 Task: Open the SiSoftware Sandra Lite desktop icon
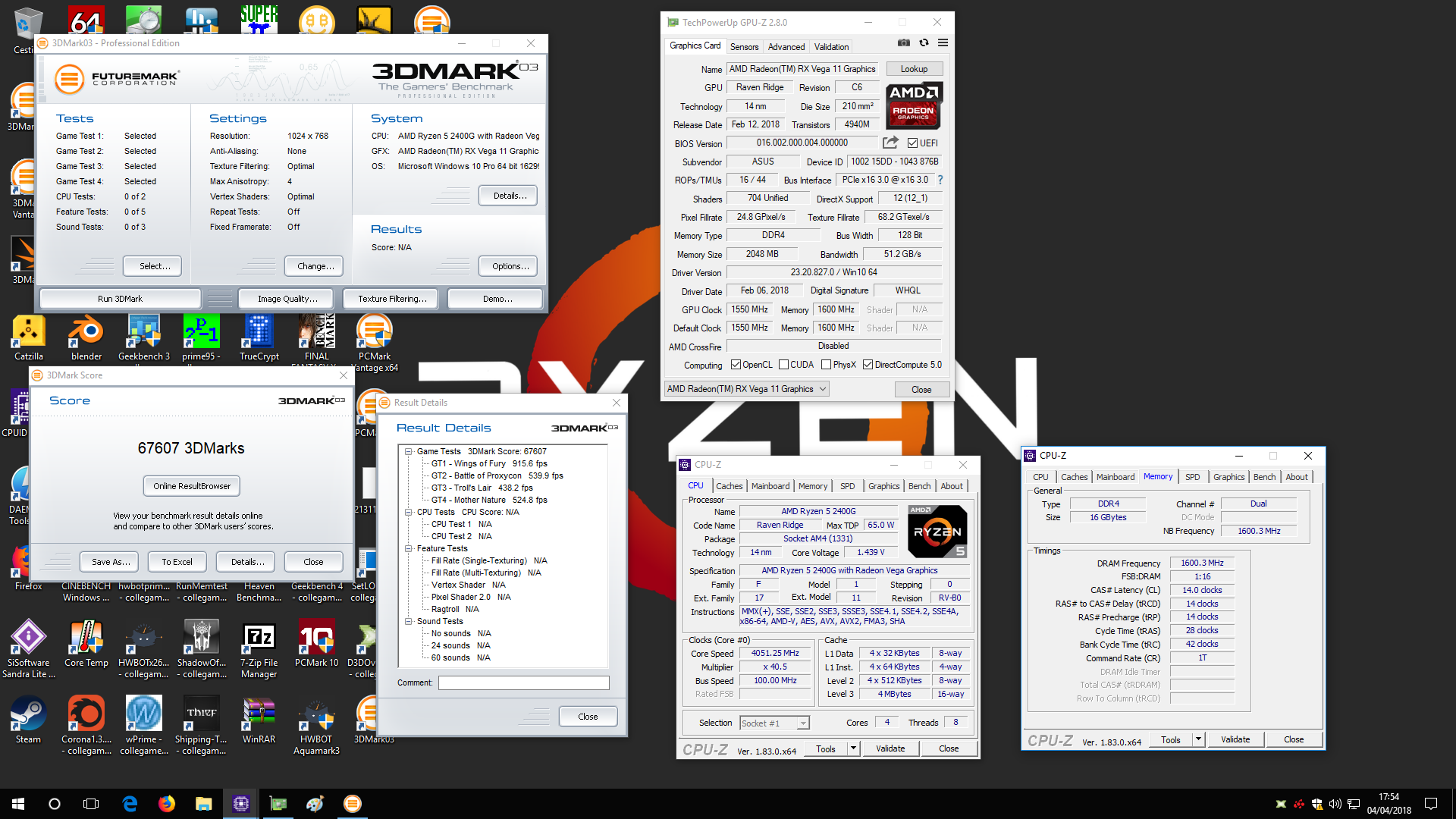coord(29,650)
